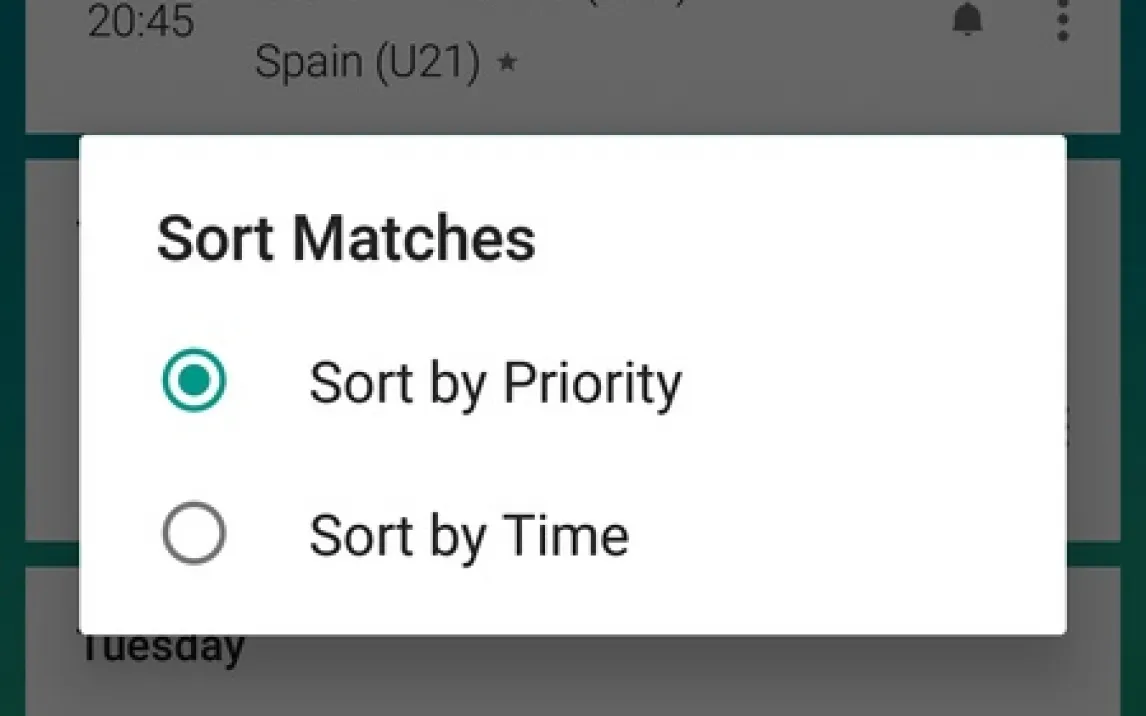Click the 20:45 kickoff time
Image resolution: width=1146 pixels, height=716 pixels.
[140, 22]
